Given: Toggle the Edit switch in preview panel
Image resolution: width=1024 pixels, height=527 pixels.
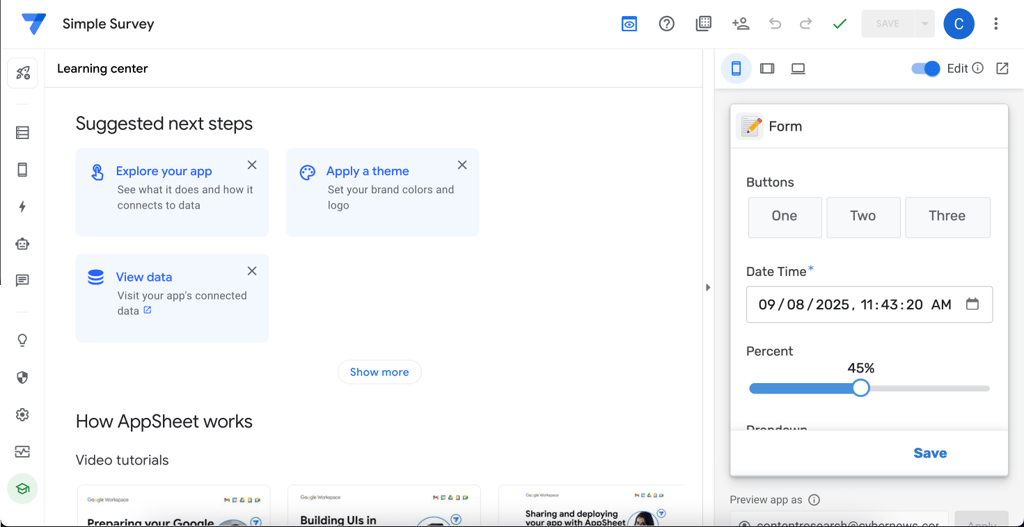Looking at the screenshot, I should pos(925,69).
